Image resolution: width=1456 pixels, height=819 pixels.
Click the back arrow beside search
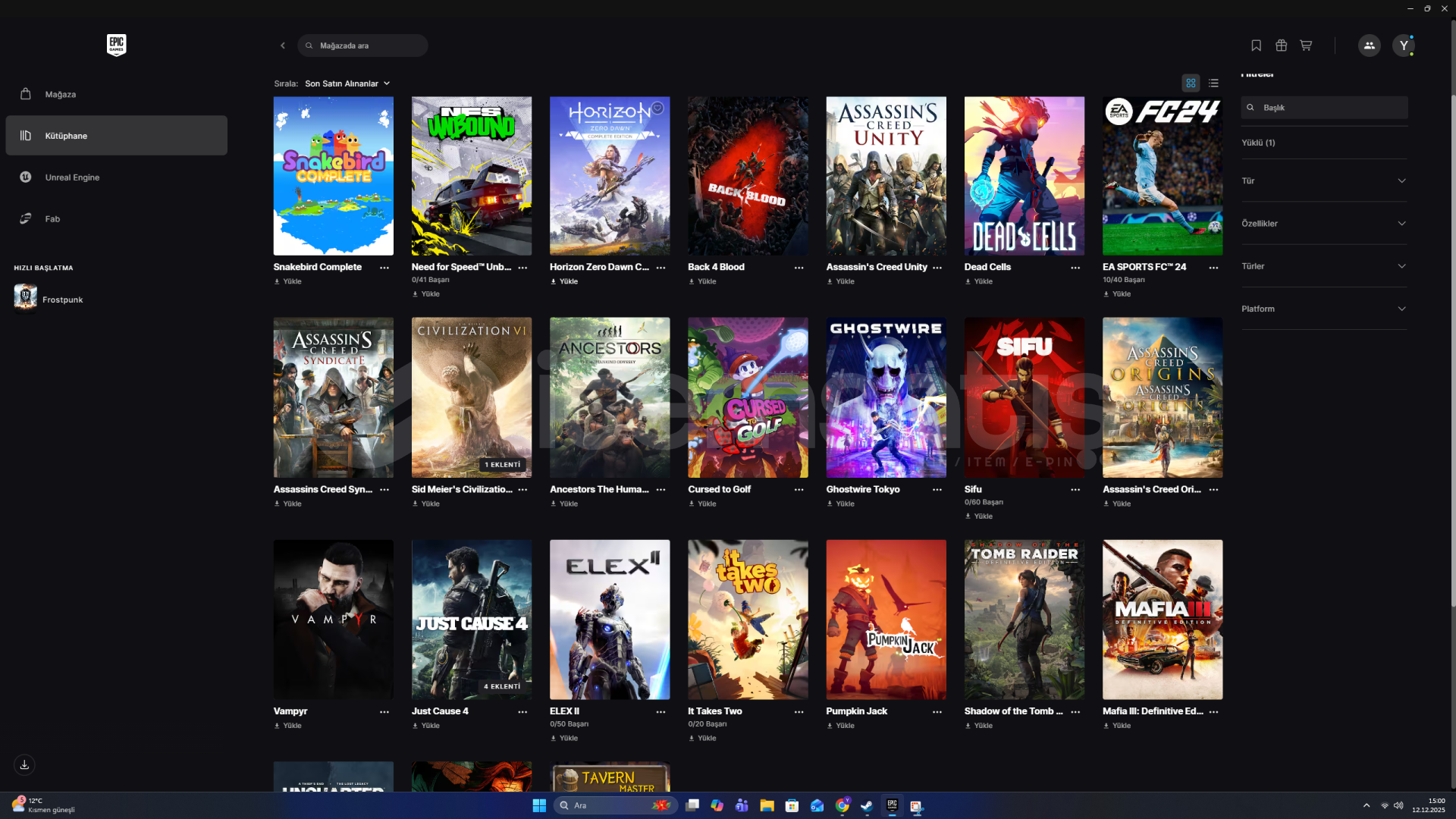click(283, 45)
